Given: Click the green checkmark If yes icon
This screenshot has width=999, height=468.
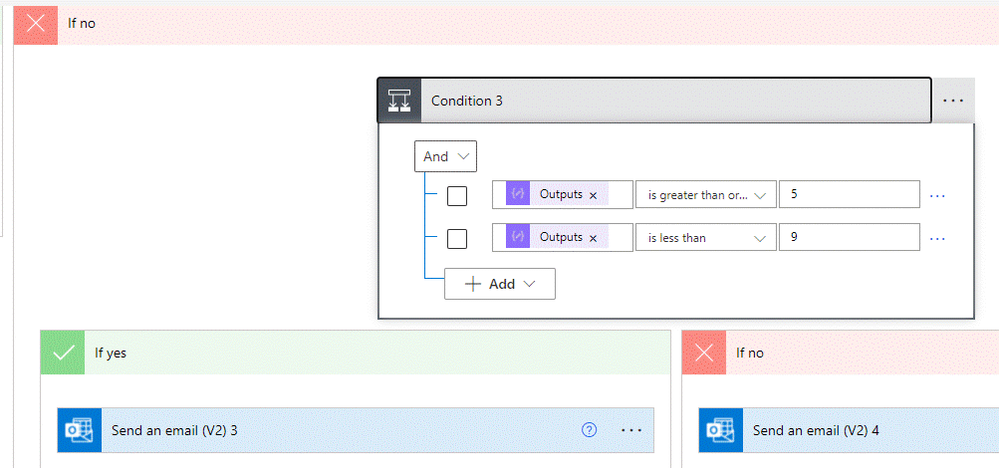Looking at the screenshot, I should (62, 353).
